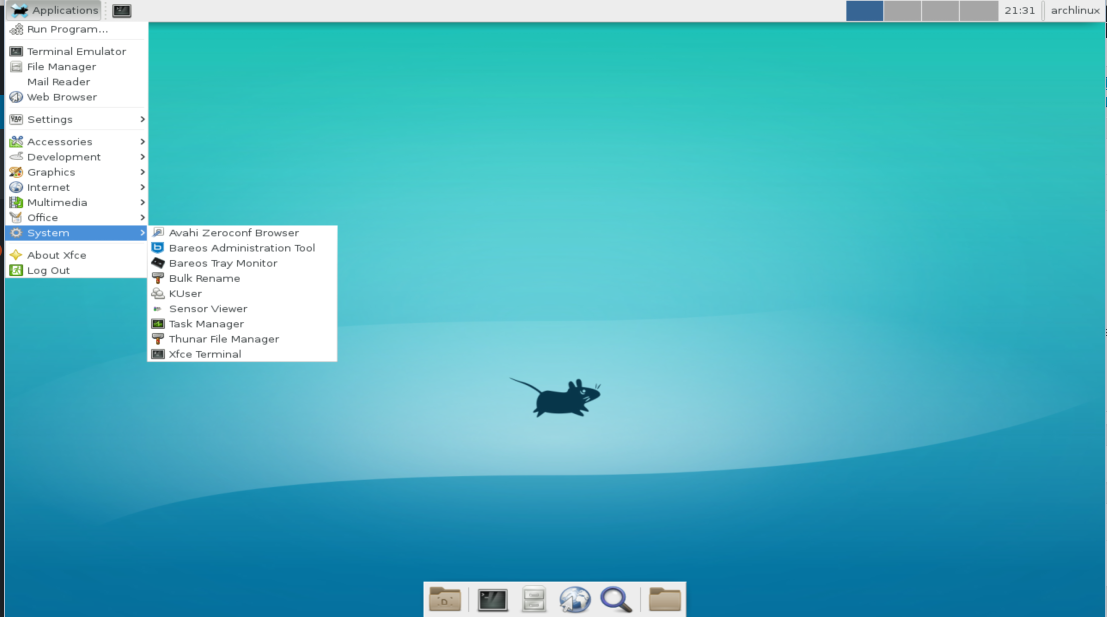
Task: Click the System gear icon in menu
Action: pos(16,233)
